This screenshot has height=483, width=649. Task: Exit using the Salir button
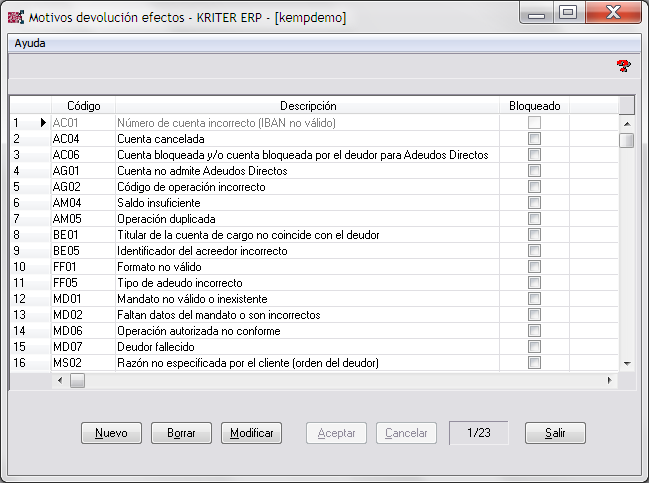pos(555,433)
